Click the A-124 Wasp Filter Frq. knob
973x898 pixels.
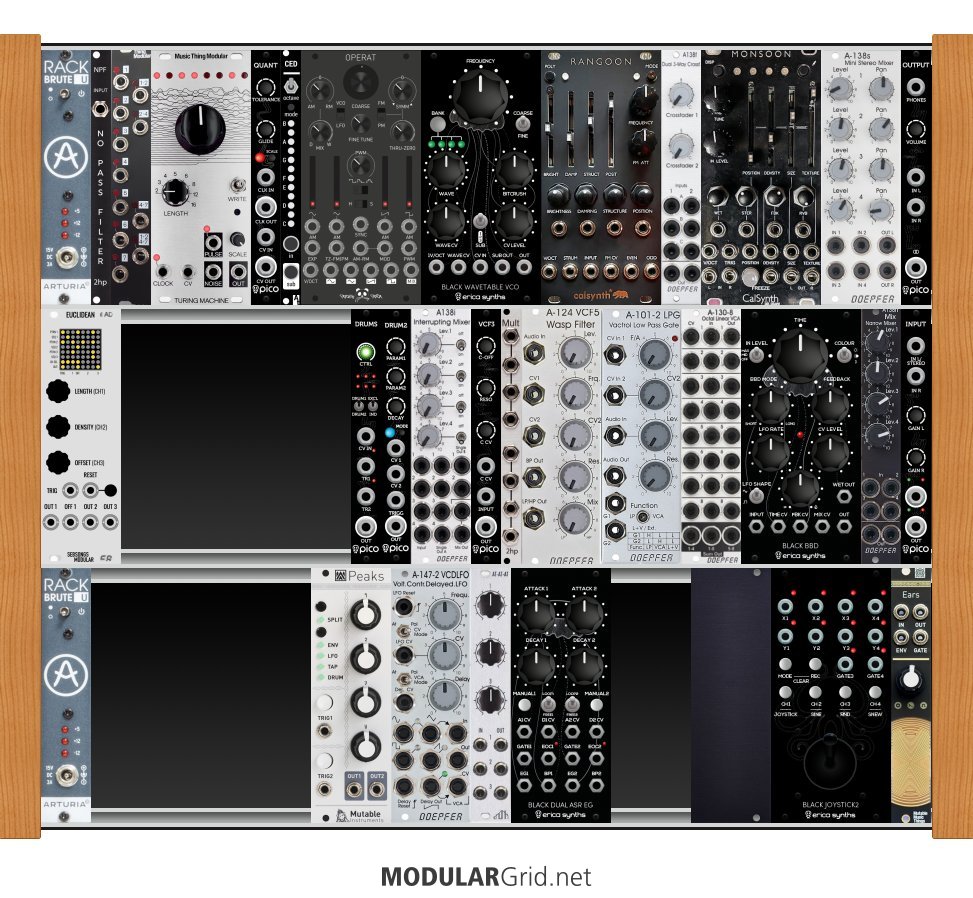tap(575, 394)
